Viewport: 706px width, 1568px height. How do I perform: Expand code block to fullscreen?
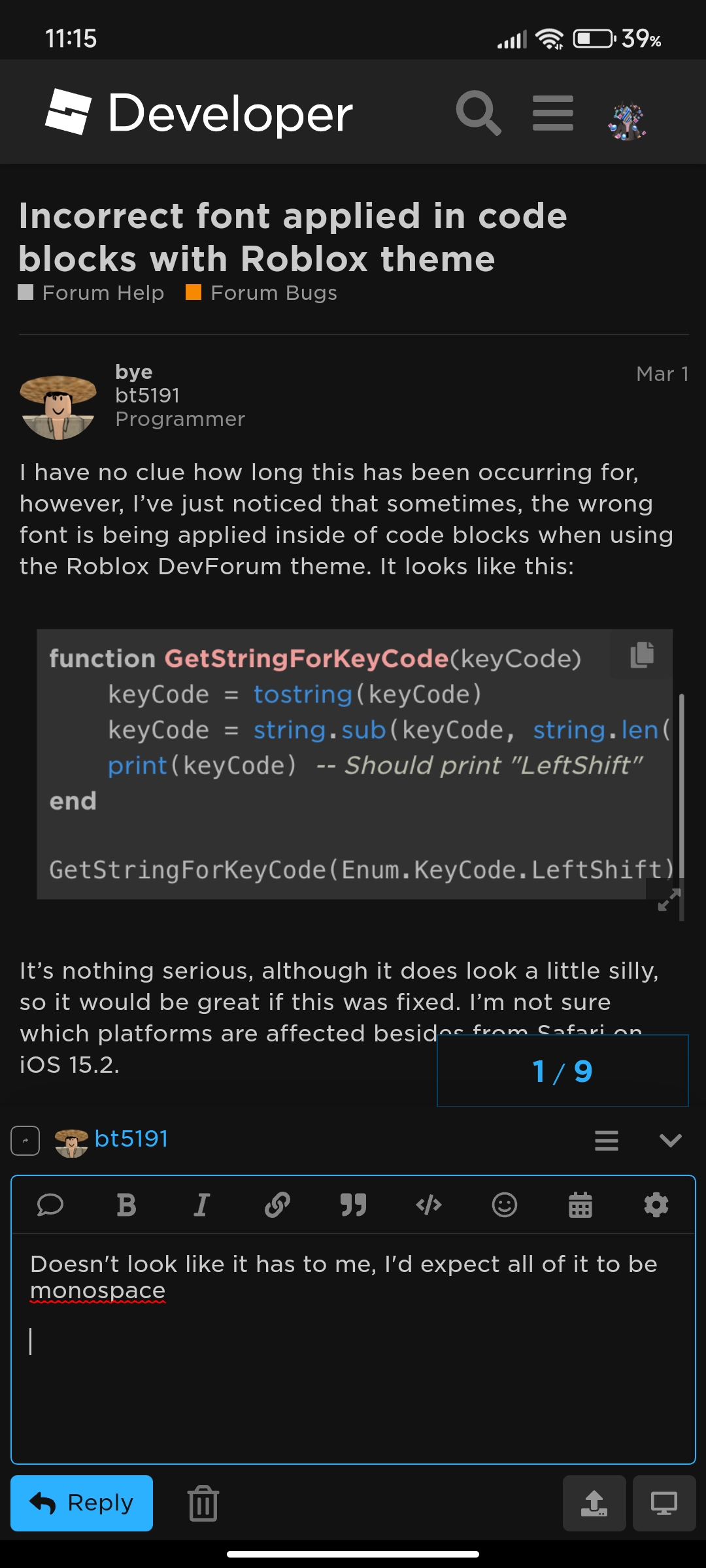(668, 900)
